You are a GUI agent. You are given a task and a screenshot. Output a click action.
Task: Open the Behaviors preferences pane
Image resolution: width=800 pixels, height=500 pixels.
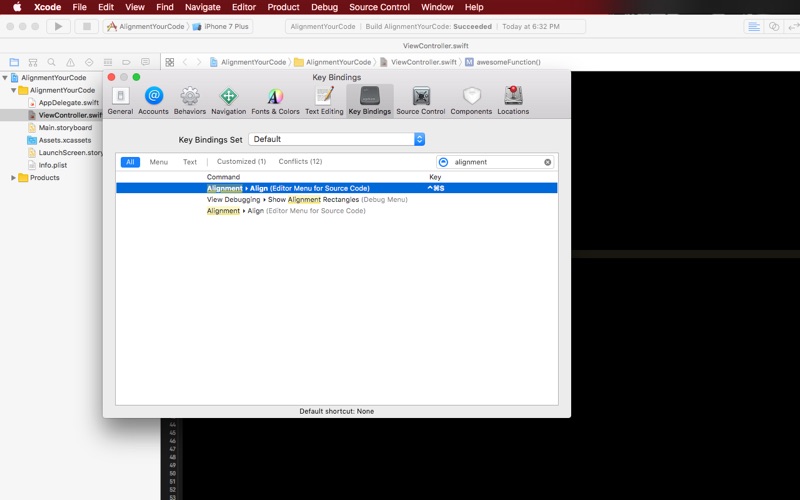coord(190,101)
